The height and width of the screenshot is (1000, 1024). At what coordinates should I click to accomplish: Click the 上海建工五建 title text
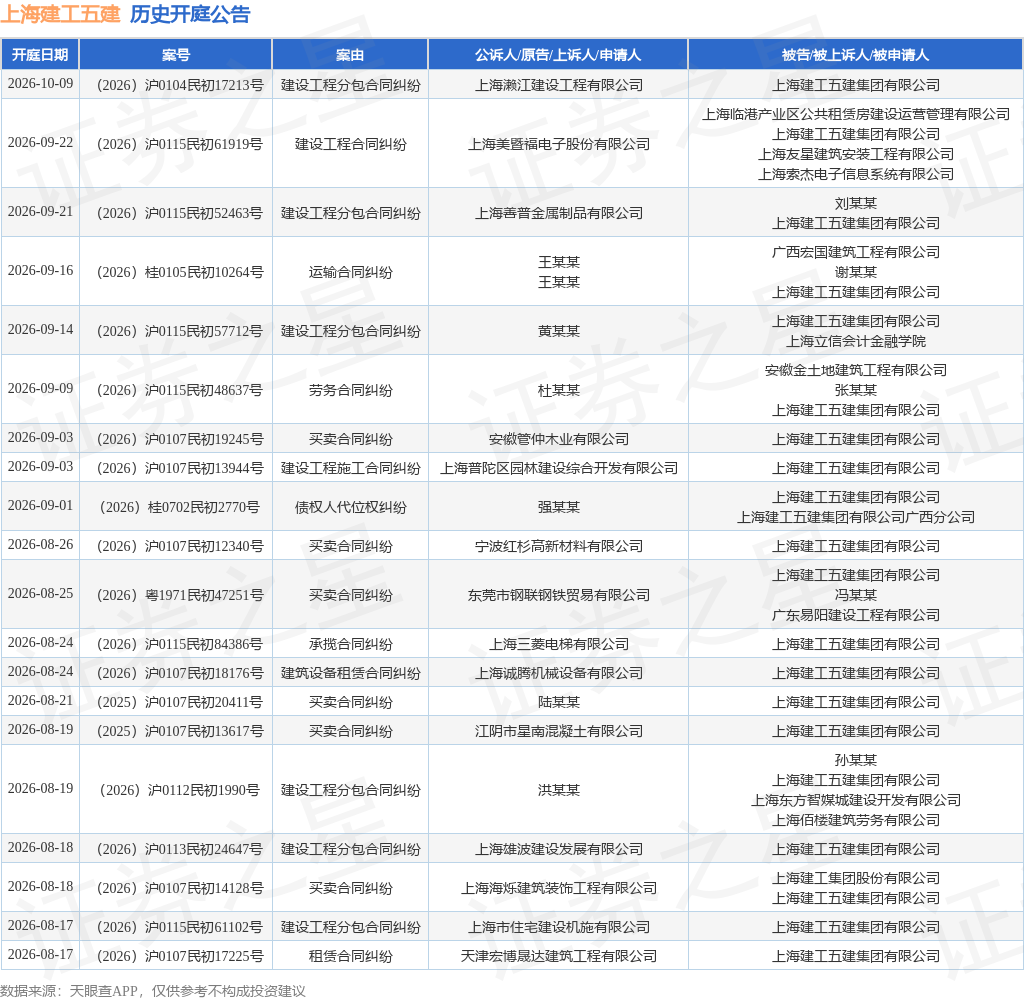60,14
